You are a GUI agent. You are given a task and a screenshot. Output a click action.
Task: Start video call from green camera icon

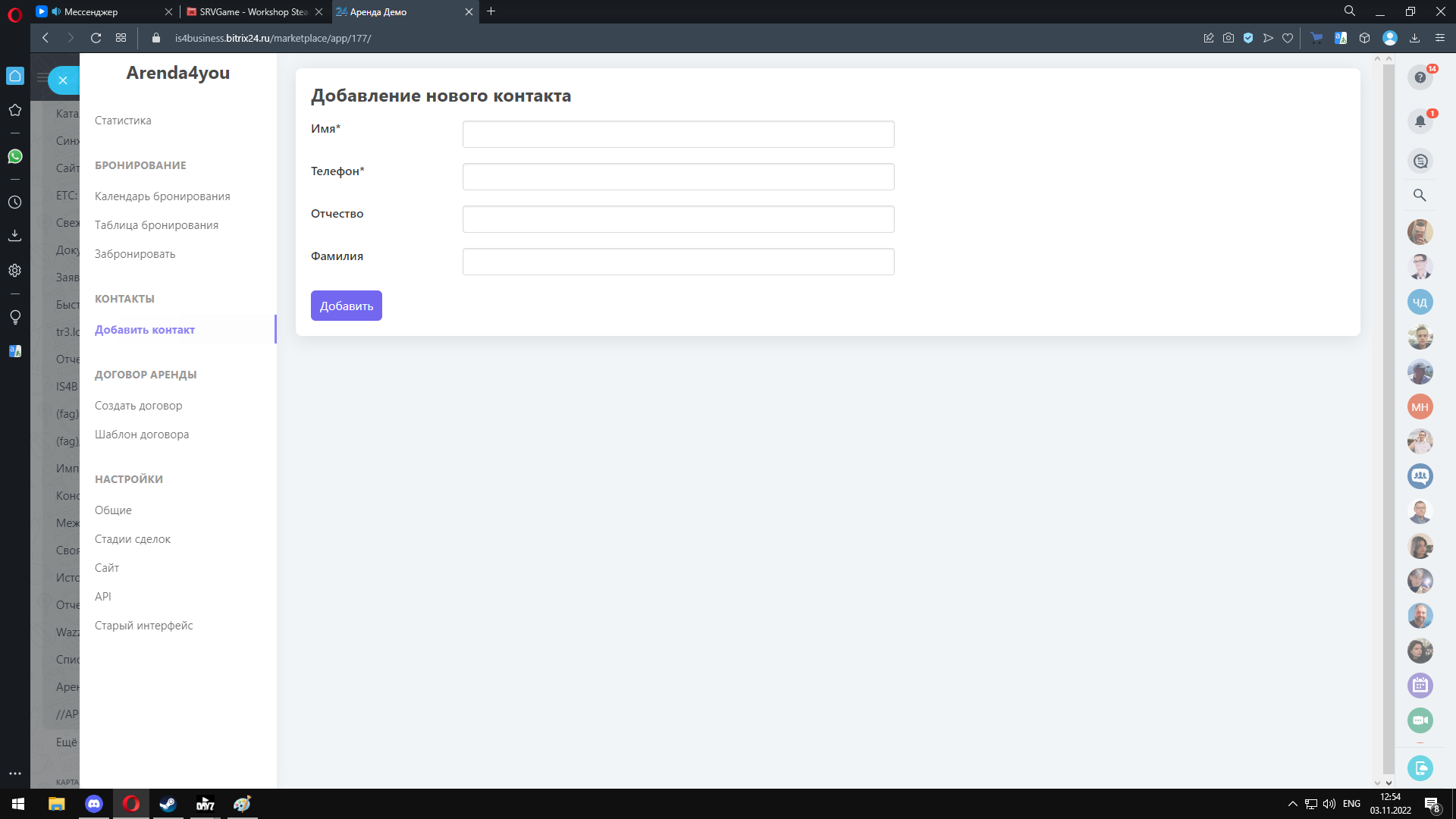[x=1420, y=720]
